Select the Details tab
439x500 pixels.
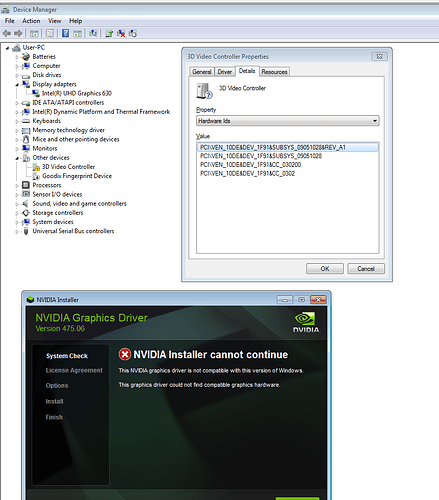click(247, 71)
